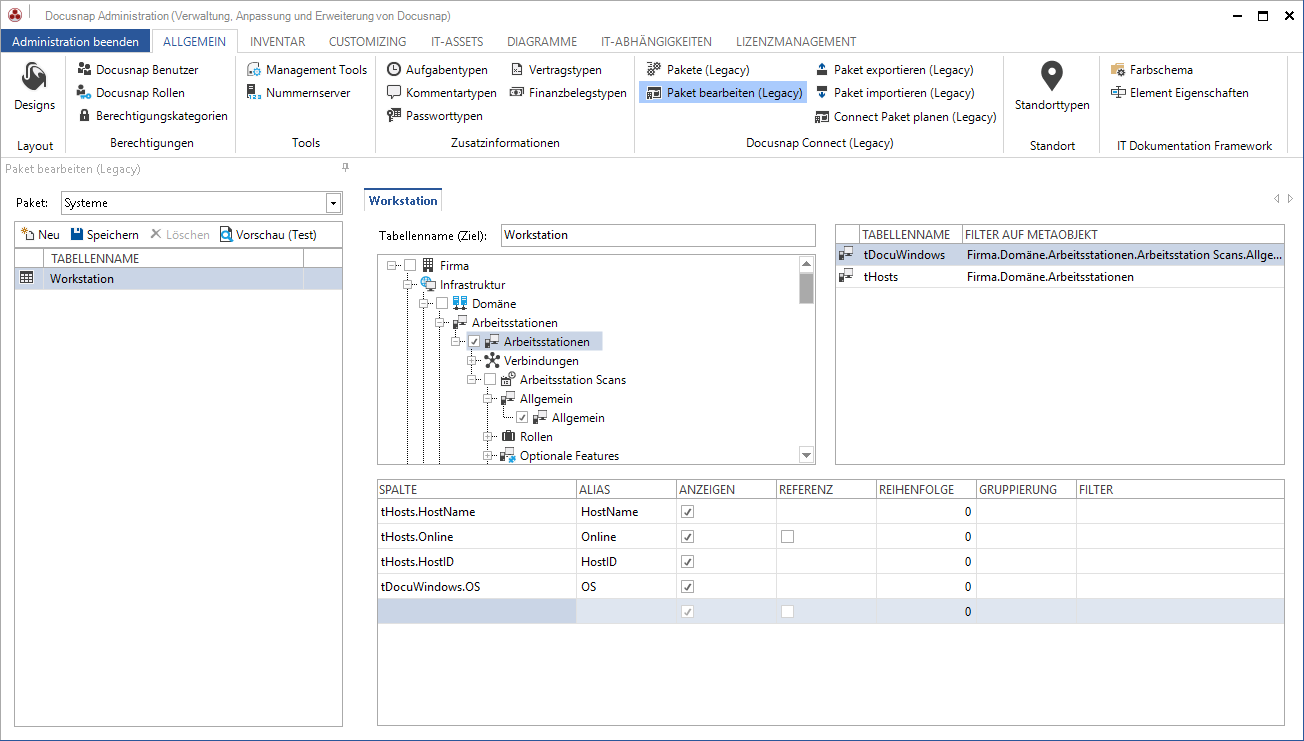Toggle Anzeigen for tDocuWindows.OS
1304x741 pixels.
point(687,587)
